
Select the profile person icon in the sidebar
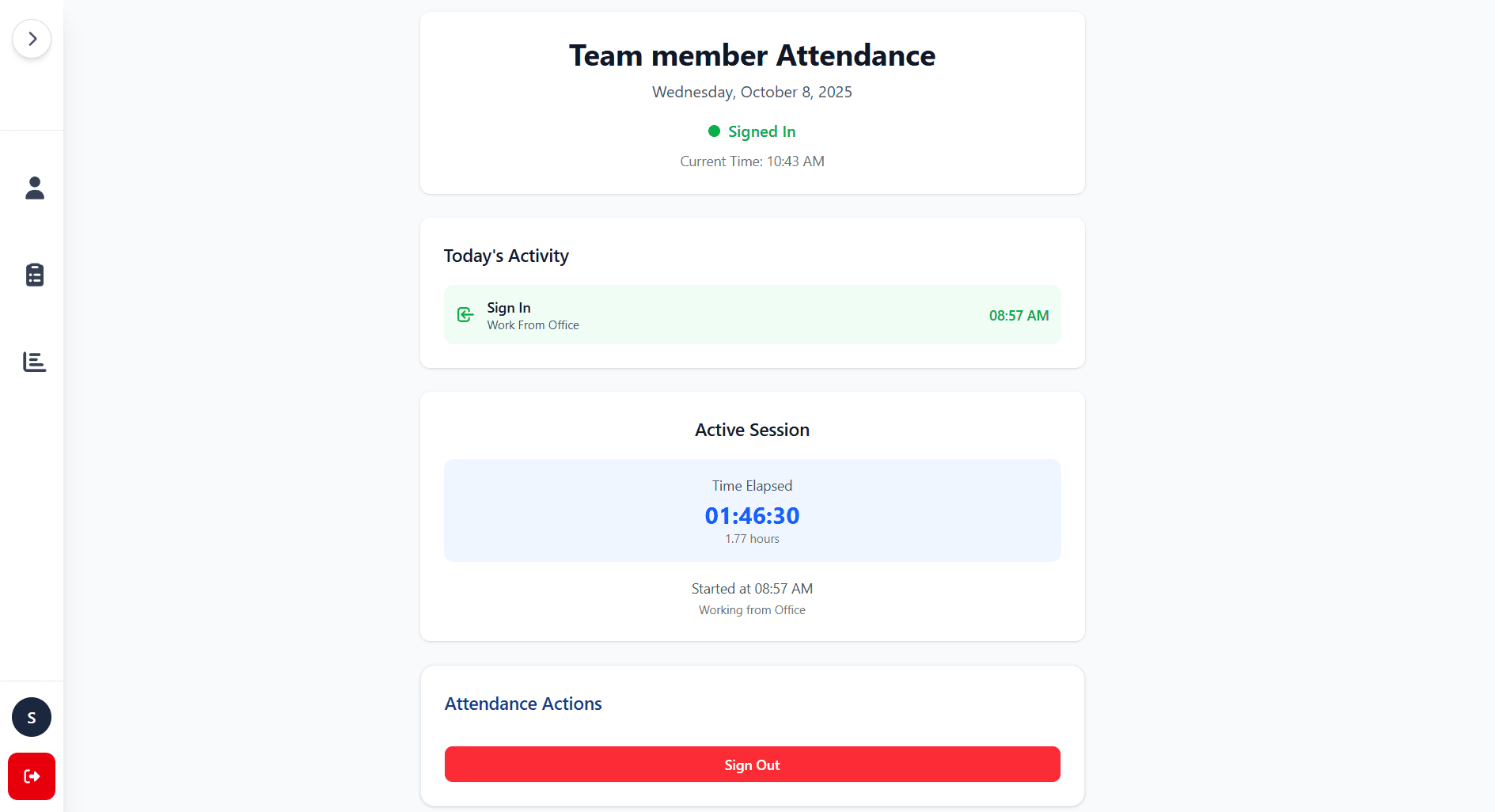[33, 188]
